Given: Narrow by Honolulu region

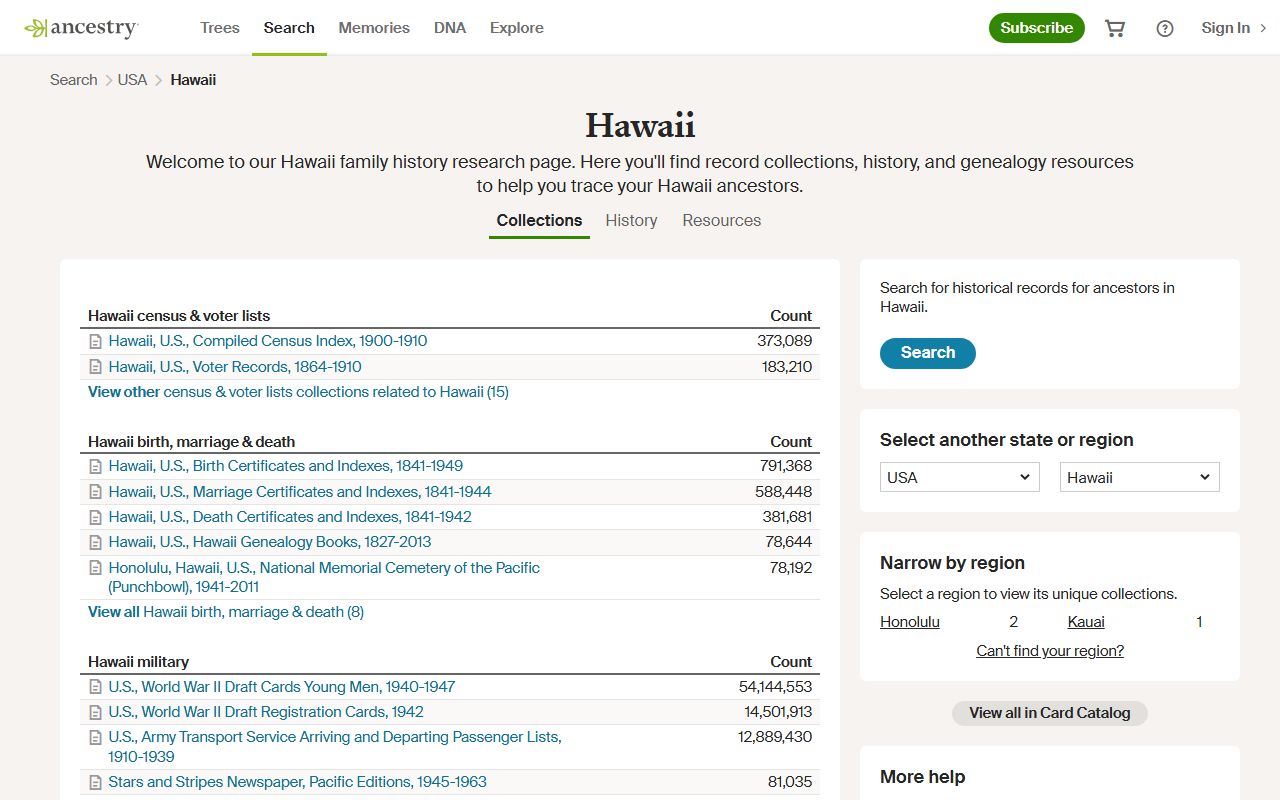Looking at the screenshot, I should click(910, 622).
